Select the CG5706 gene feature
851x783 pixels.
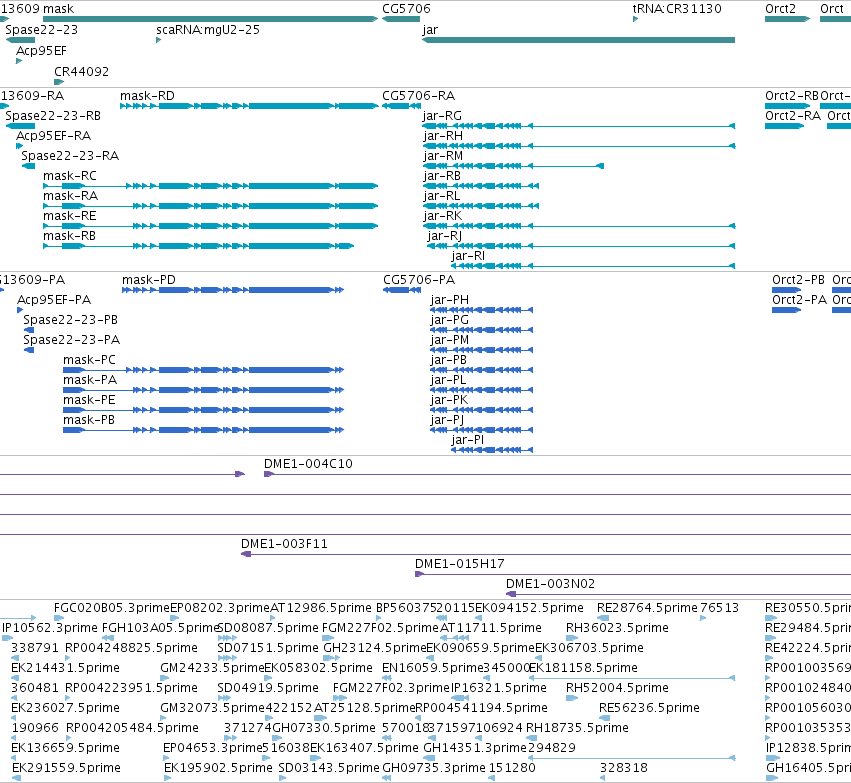(x=401, y=19)
